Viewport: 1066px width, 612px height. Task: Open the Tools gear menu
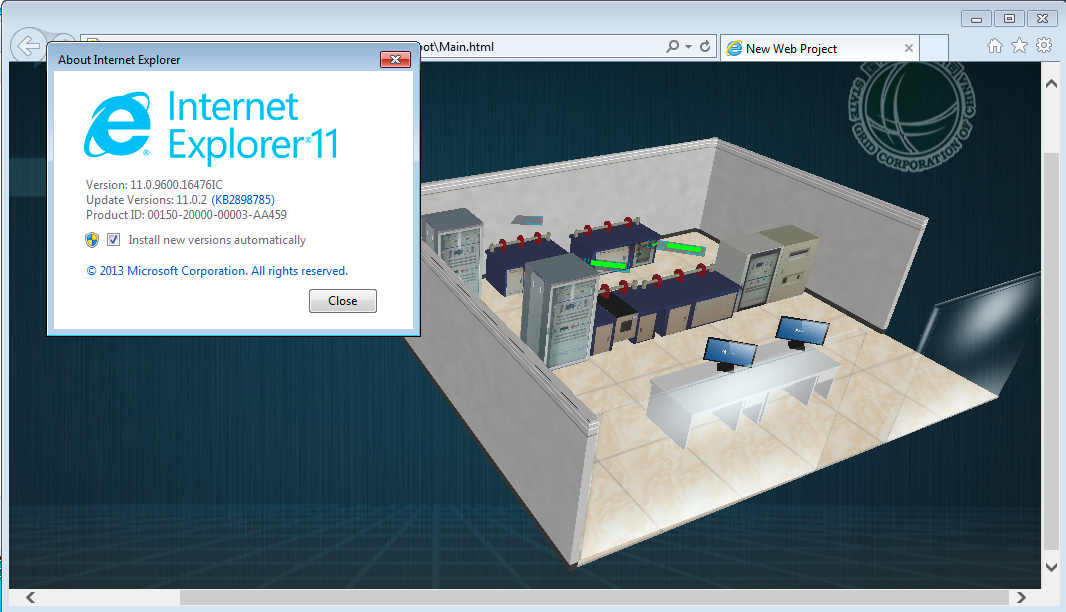point(1044,46)
